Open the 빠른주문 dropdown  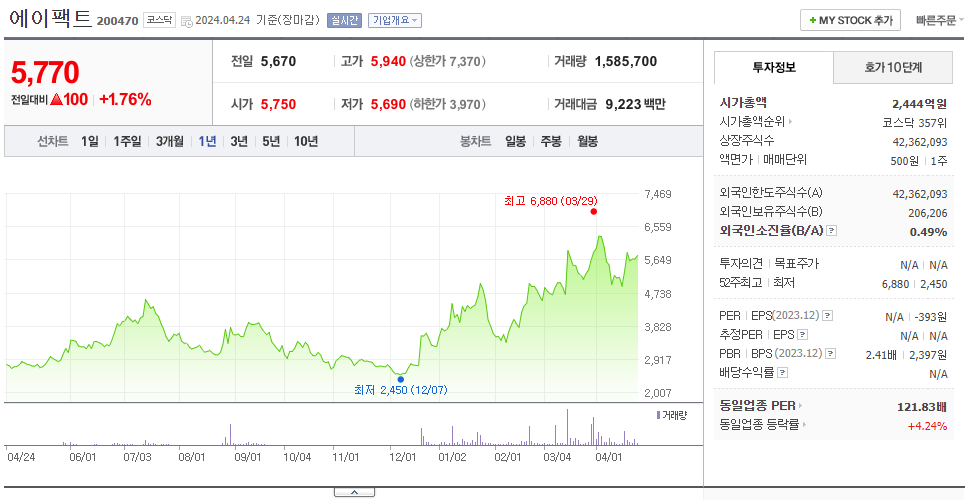point(940,20)
